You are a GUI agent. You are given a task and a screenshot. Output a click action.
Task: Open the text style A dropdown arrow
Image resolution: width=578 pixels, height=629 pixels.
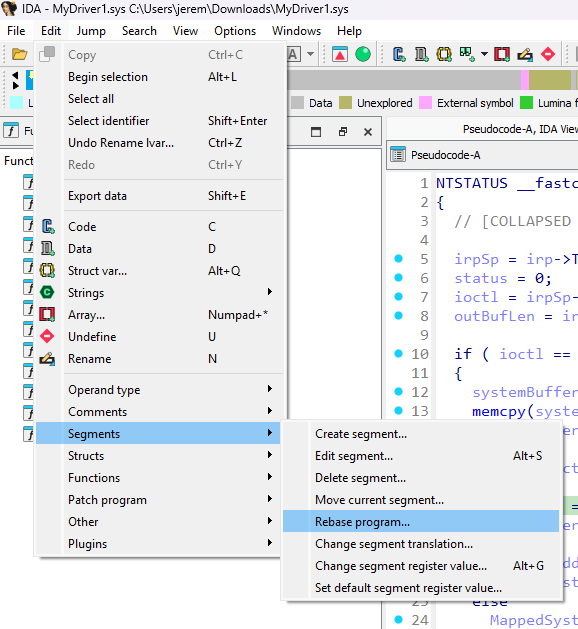pyautogui.click(x=310, y=54)
